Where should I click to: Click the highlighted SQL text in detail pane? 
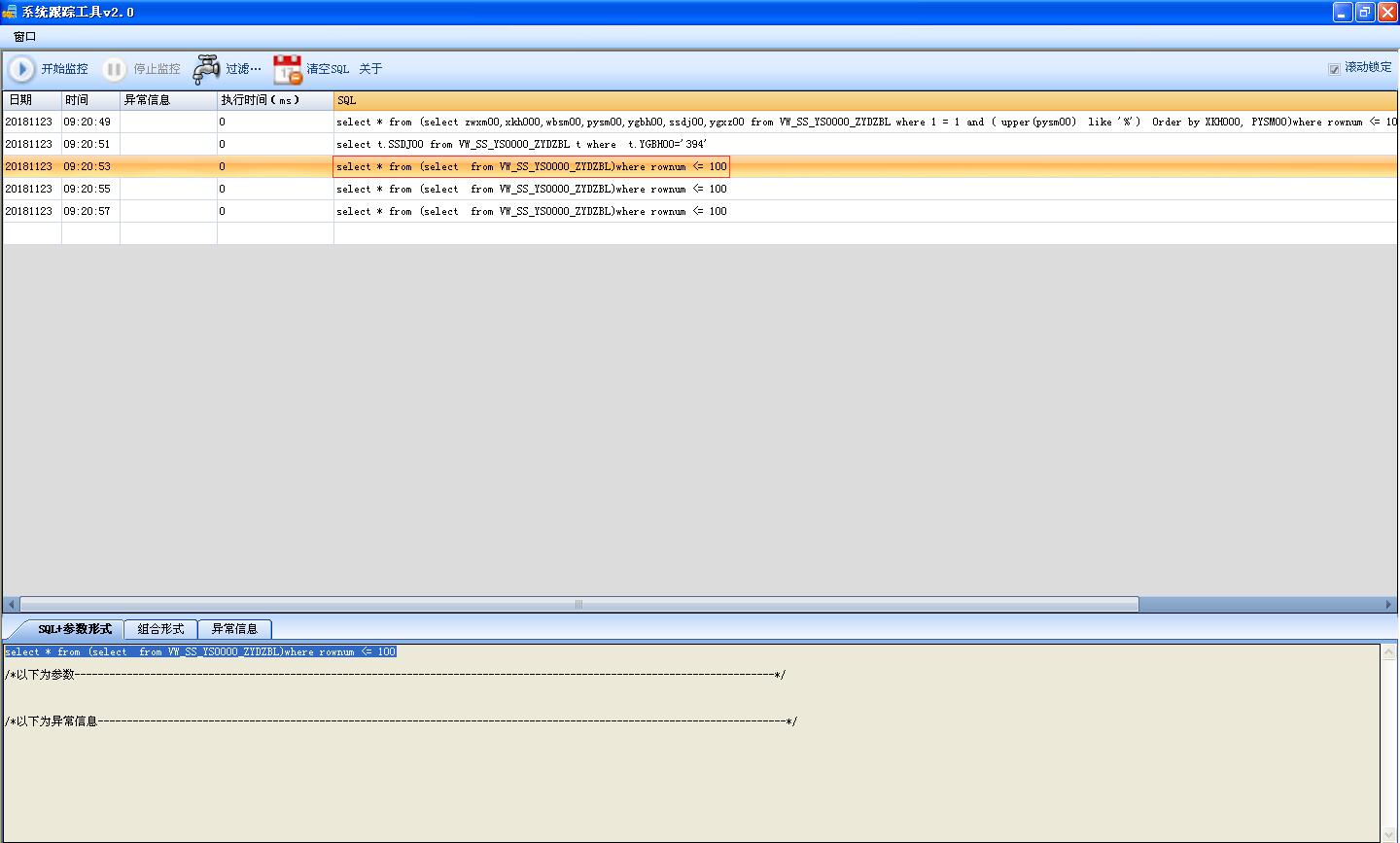click(x=200, y=651)
